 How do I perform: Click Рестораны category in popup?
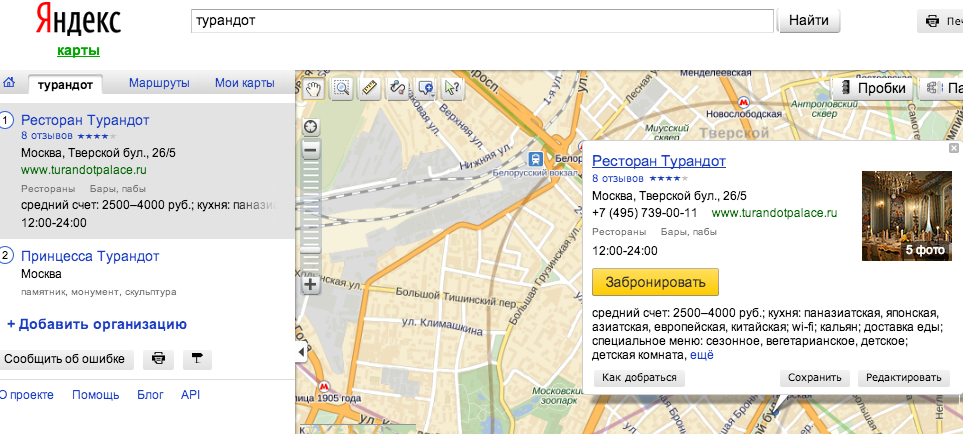pos(619,233)
